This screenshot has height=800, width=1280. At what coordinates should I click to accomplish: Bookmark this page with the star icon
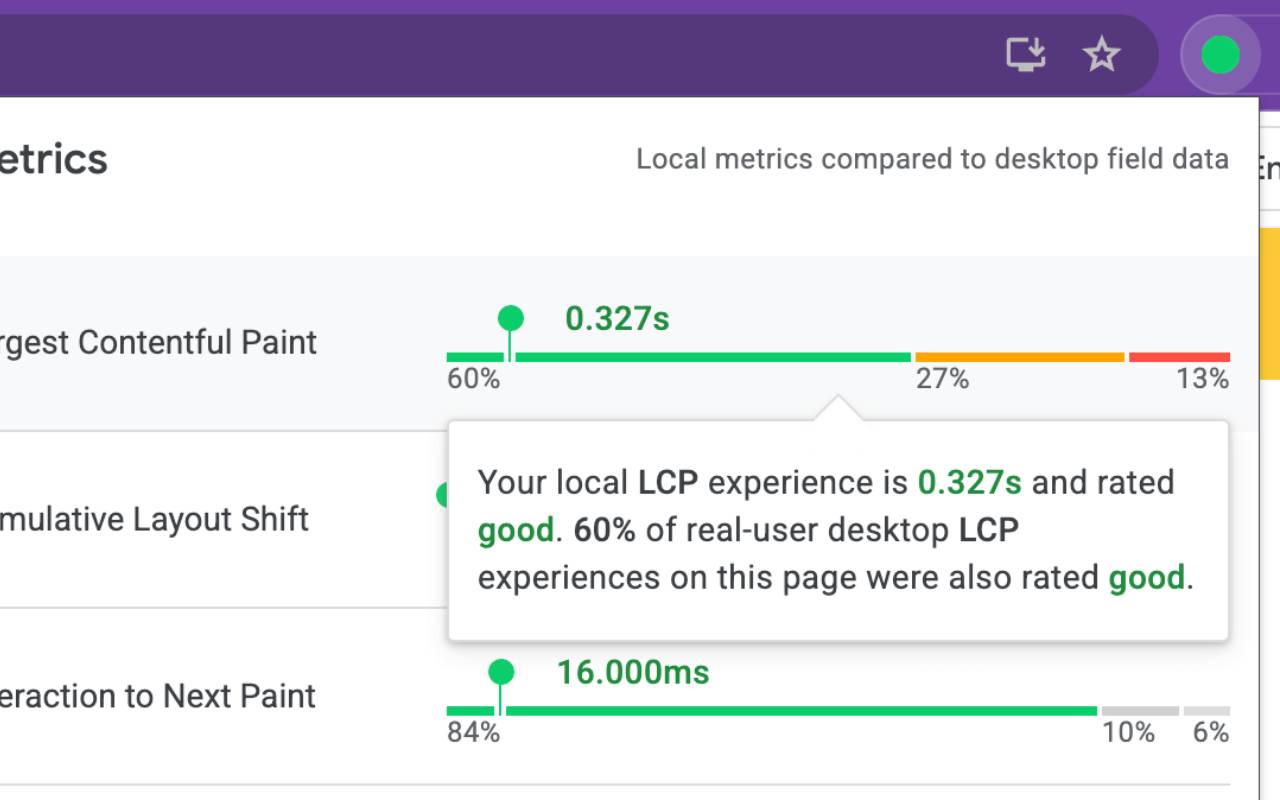coord(1101,55)
